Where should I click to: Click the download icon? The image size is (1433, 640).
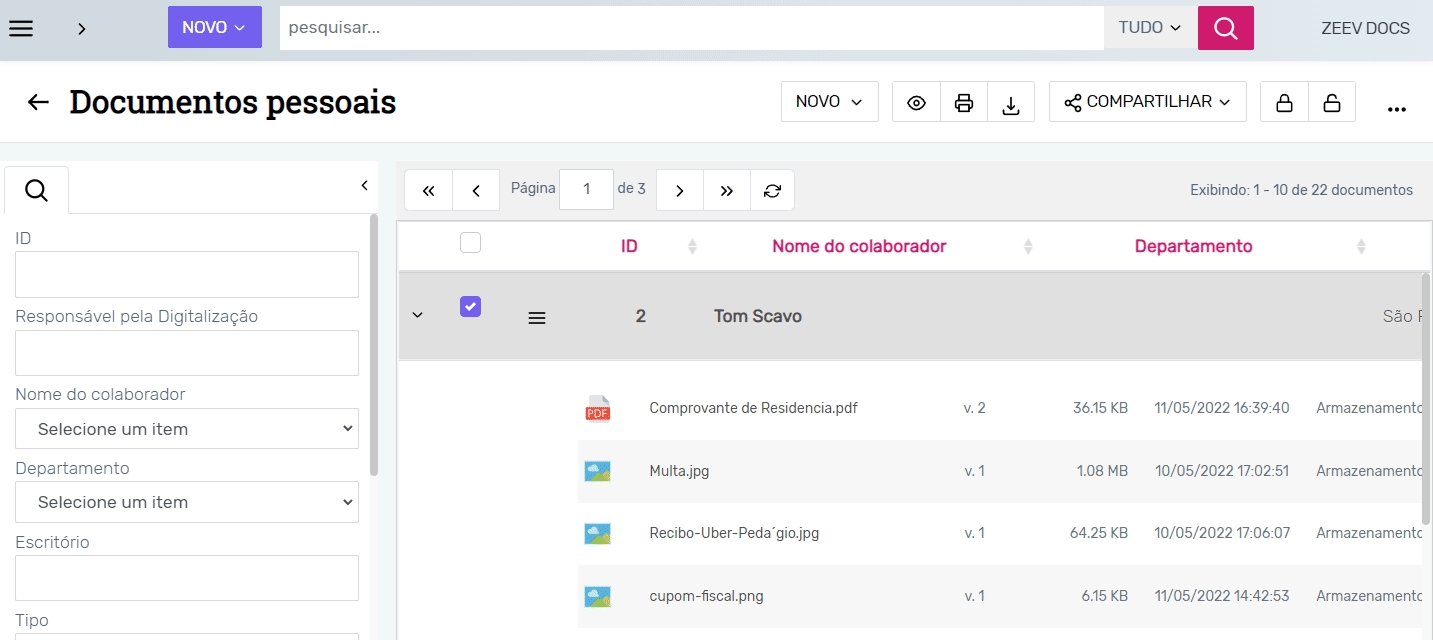click(1011, 103)
